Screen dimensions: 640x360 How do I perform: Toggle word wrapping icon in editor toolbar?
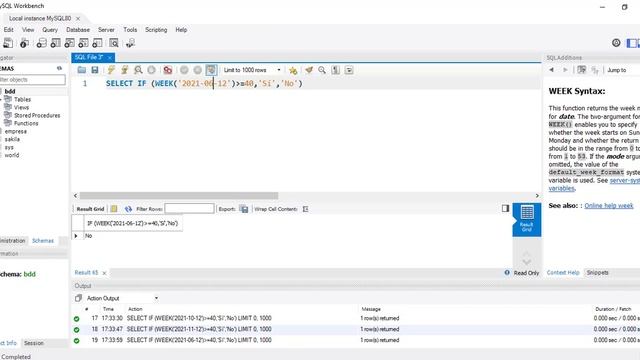point(349,70)
